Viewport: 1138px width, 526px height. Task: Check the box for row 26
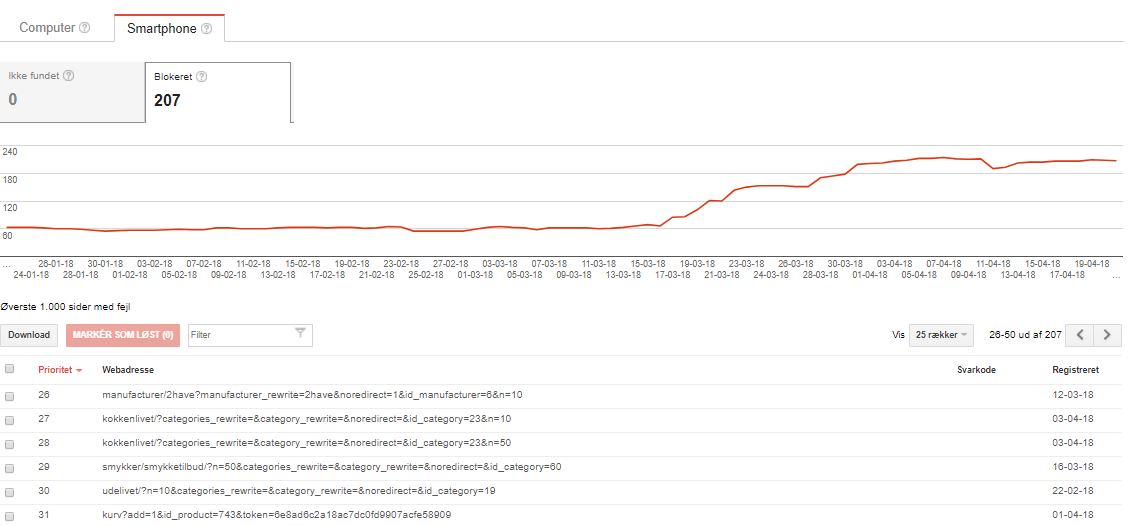[x=10, y=395]
